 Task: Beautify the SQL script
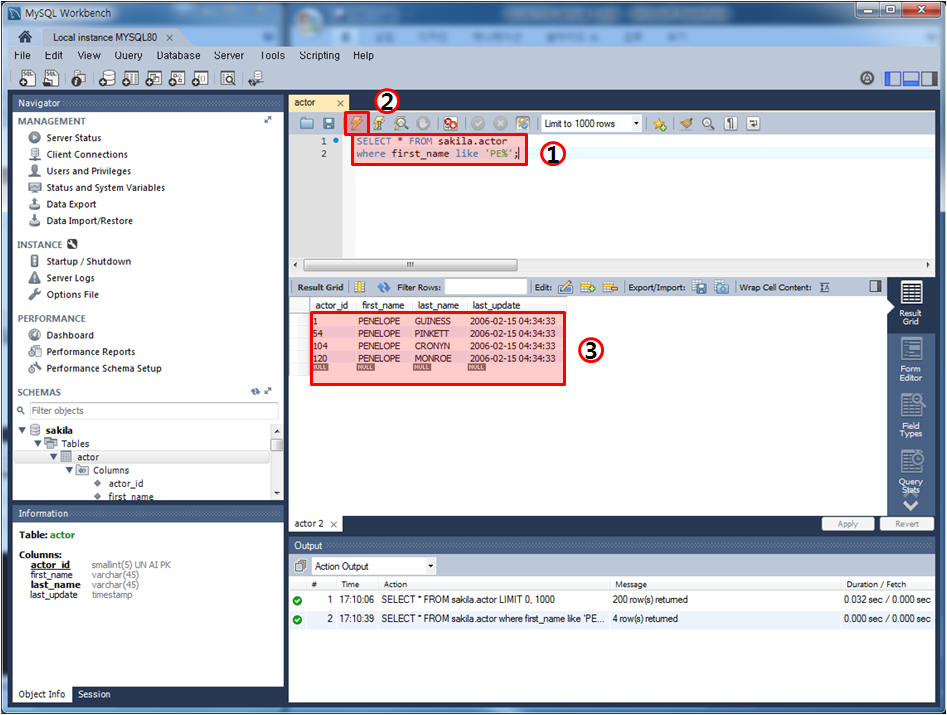[x=686, y=124]
